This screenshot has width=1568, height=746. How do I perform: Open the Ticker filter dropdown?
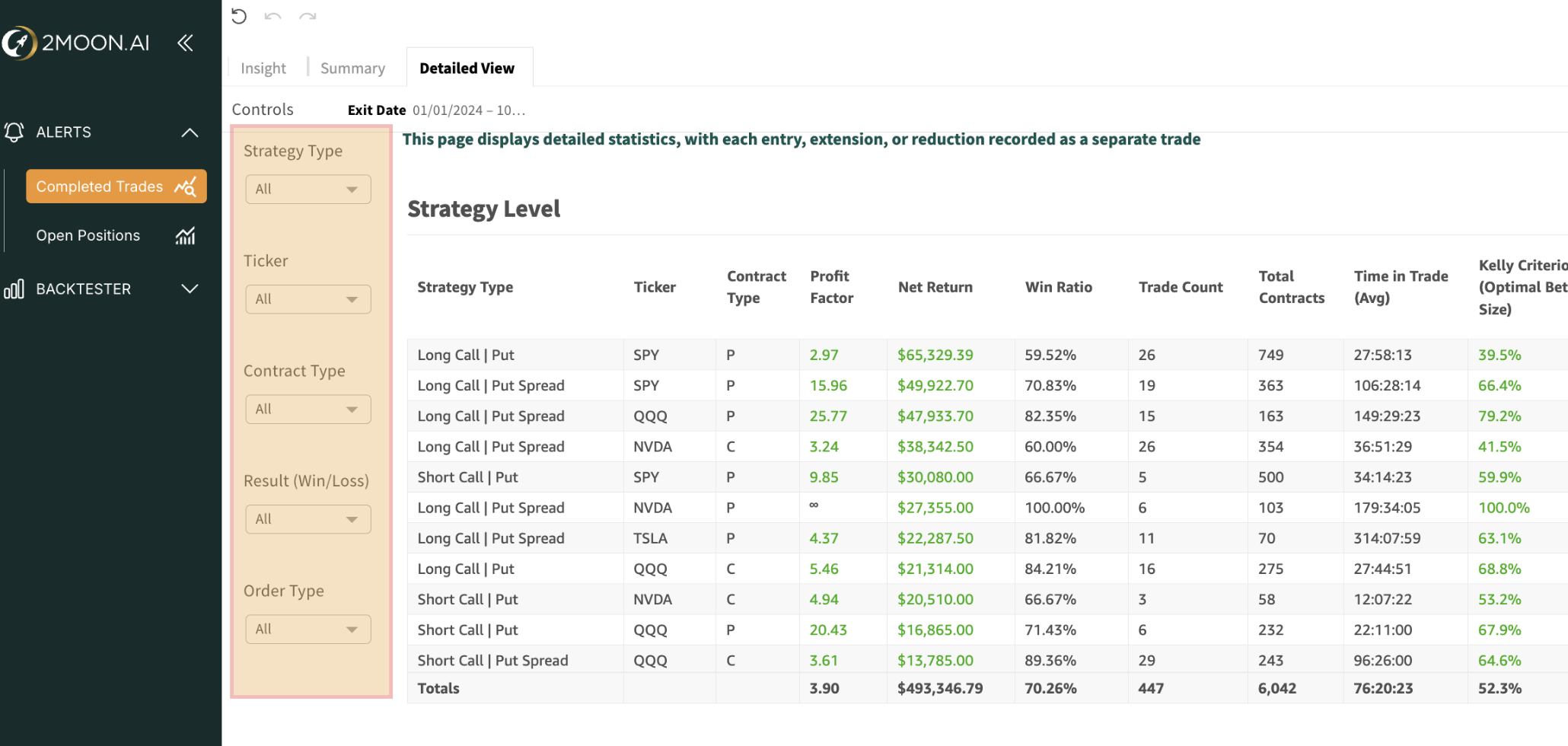pyautogui.click(x=308, y=299)
